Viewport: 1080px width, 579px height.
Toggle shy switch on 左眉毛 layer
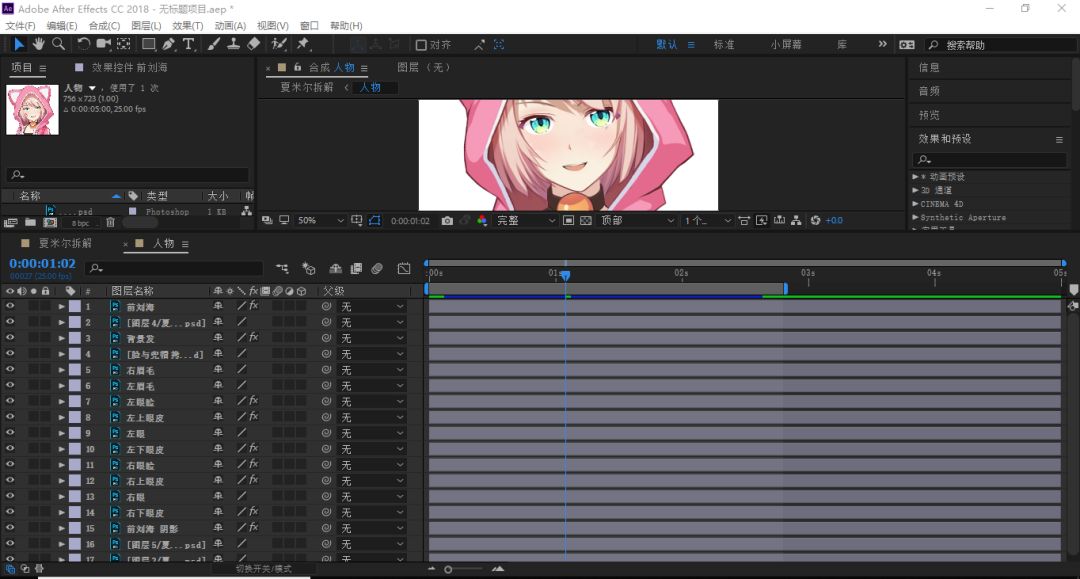pos(218,386)
